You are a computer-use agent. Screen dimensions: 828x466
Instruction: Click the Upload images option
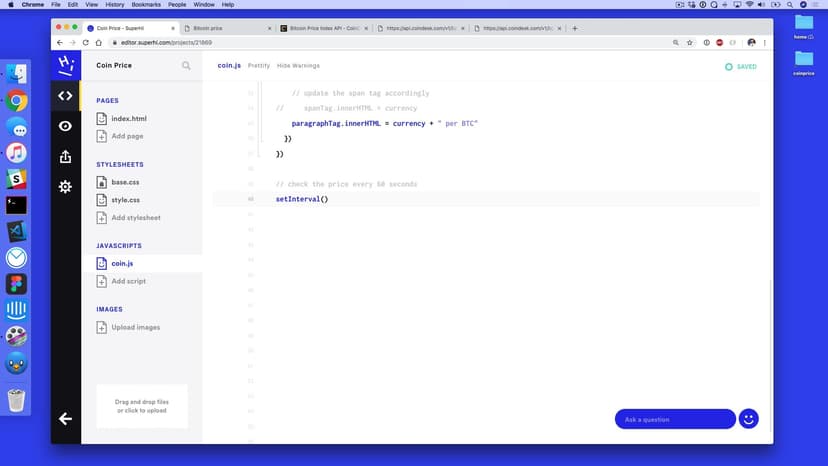click(135, 328)
